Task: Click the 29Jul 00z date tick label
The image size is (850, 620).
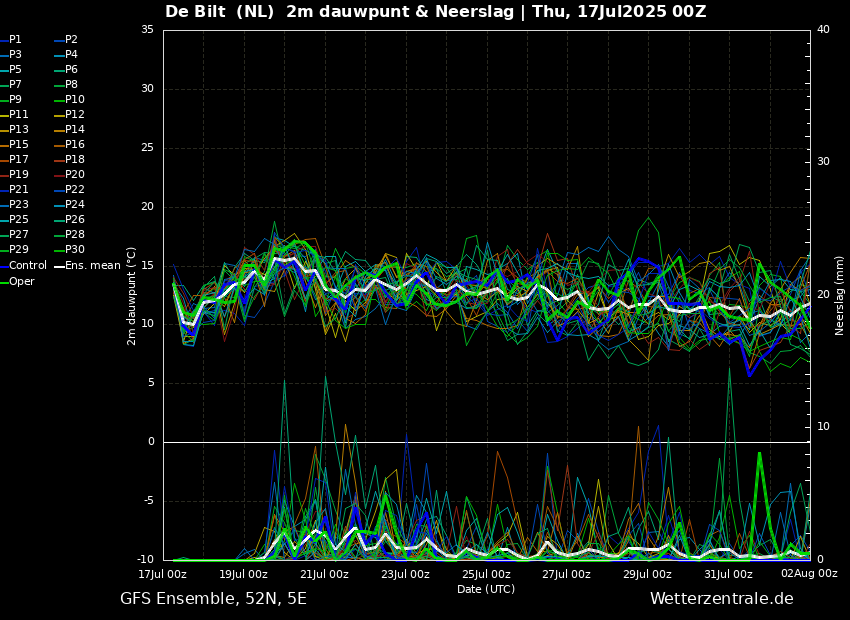Action: (647, 574)
